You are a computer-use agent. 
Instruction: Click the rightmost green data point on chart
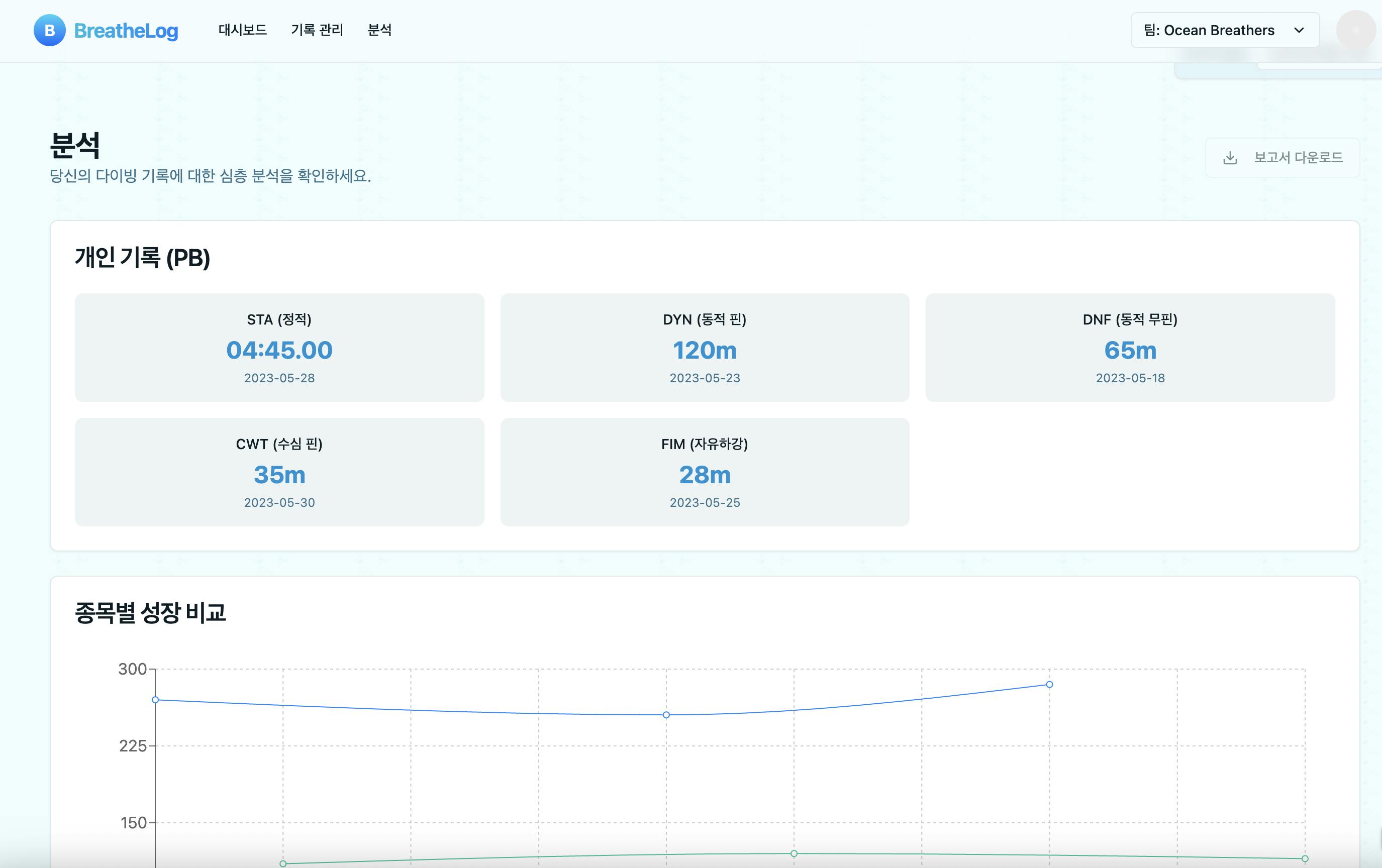tap(1305, 859)
